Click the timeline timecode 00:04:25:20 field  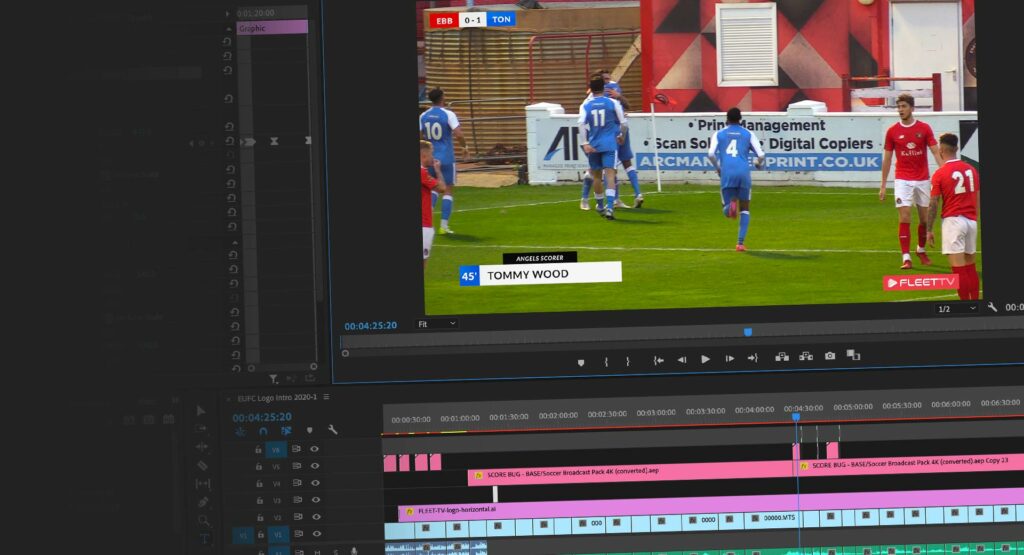(262, 417)
